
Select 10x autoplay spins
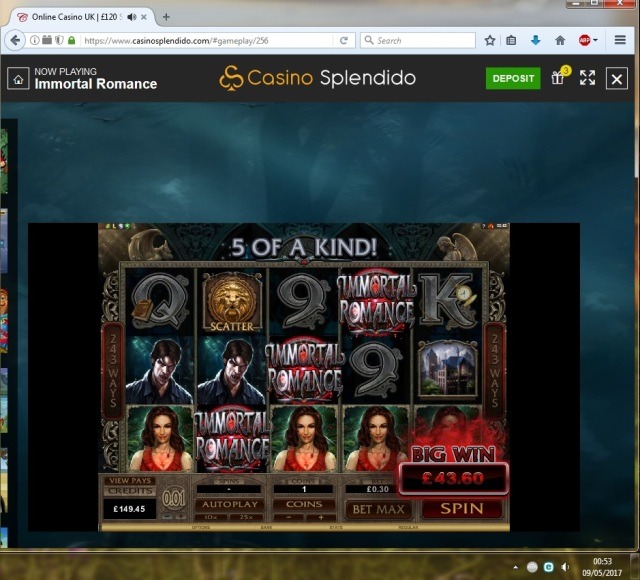click(211, 517)
